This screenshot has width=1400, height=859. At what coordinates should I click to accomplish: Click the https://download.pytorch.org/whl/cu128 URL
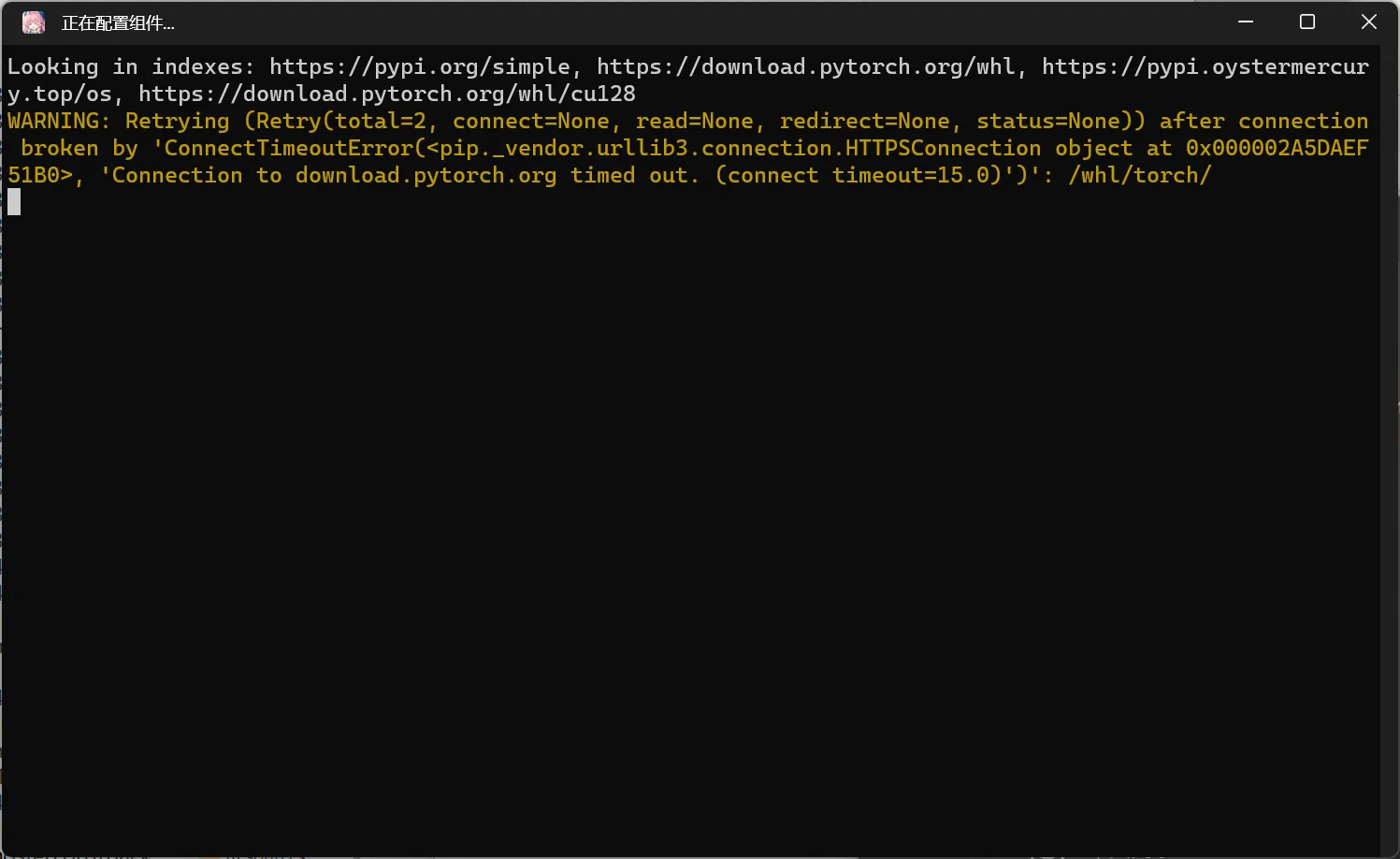[387, 94]
